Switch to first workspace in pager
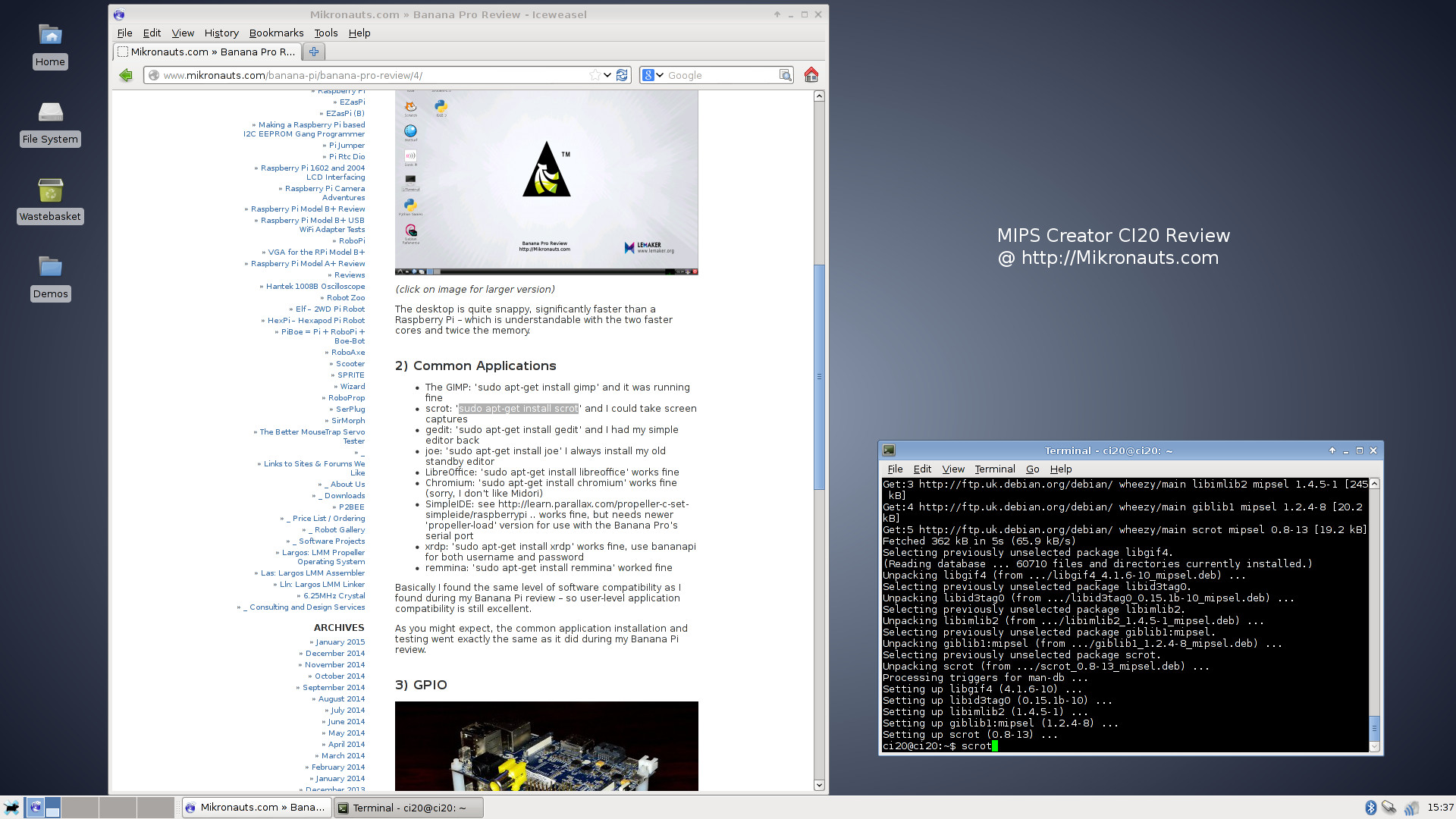This screenshot has width=1456, height=819. [x=43, y=808]
